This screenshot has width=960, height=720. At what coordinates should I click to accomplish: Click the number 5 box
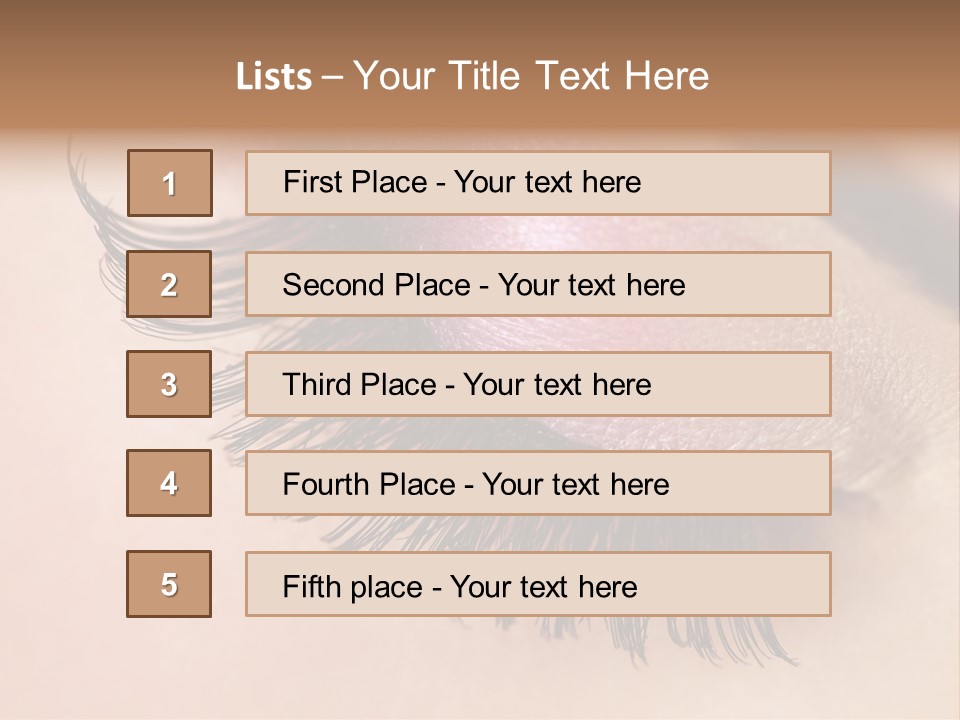click(169, 584)
